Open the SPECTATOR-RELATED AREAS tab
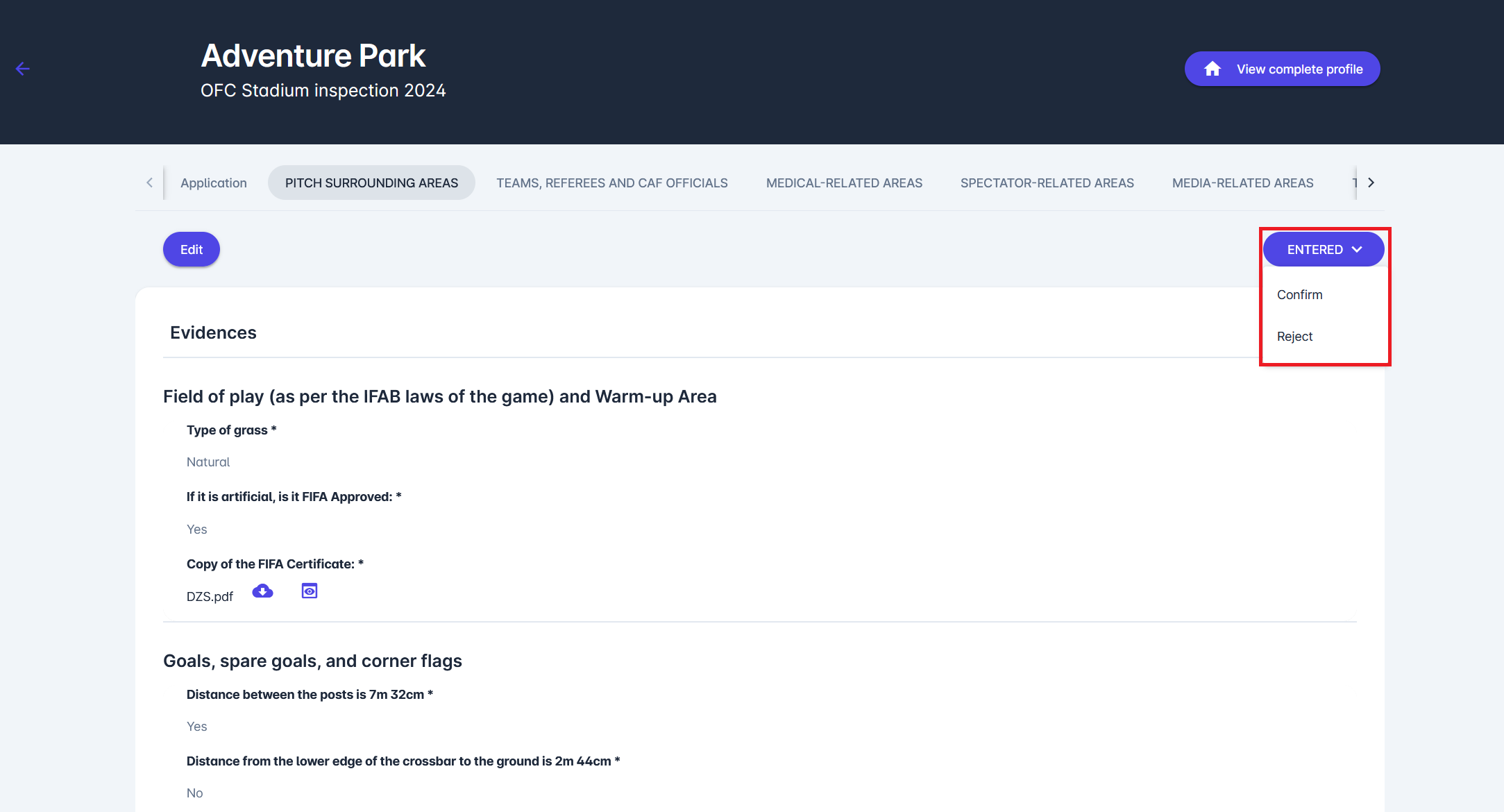This screenshot has height=812, width=1504. click(1047, 183)
